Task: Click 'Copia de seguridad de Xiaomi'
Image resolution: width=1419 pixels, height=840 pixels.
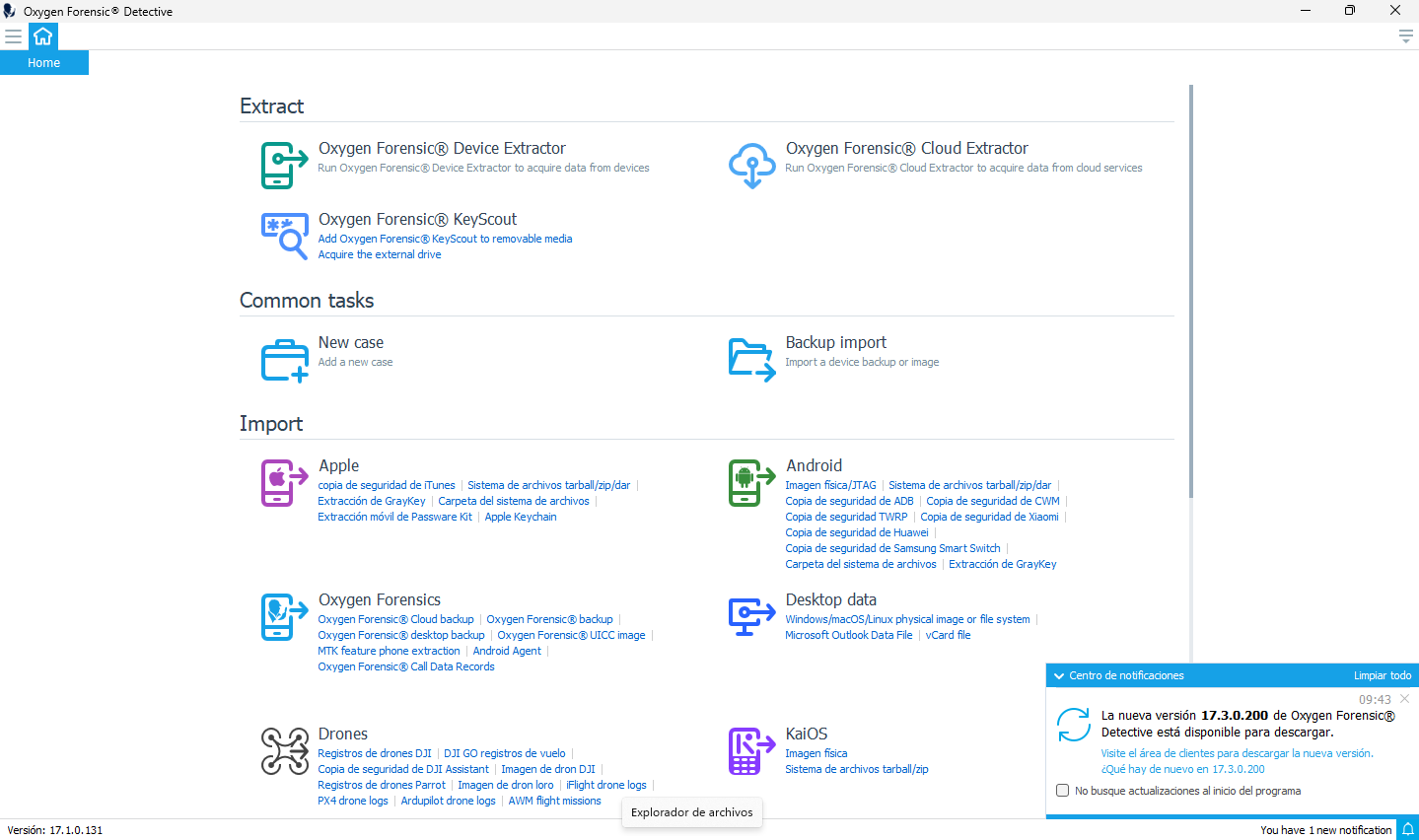Action: 989,517
